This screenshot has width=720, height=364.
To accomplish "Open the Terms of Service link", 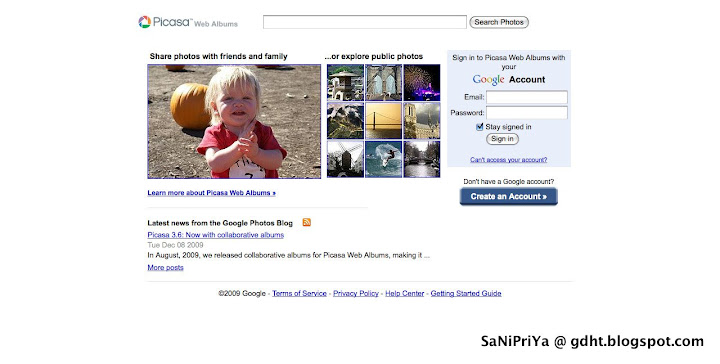I will click(x=299, y=293).
